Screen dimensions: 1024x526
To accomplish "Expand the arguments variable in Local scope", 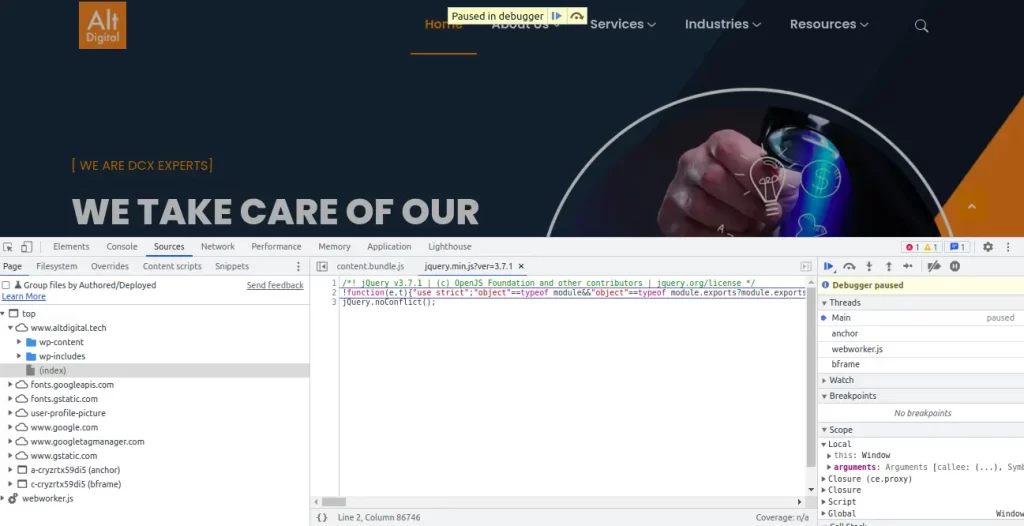I will [x=829, y=467].
